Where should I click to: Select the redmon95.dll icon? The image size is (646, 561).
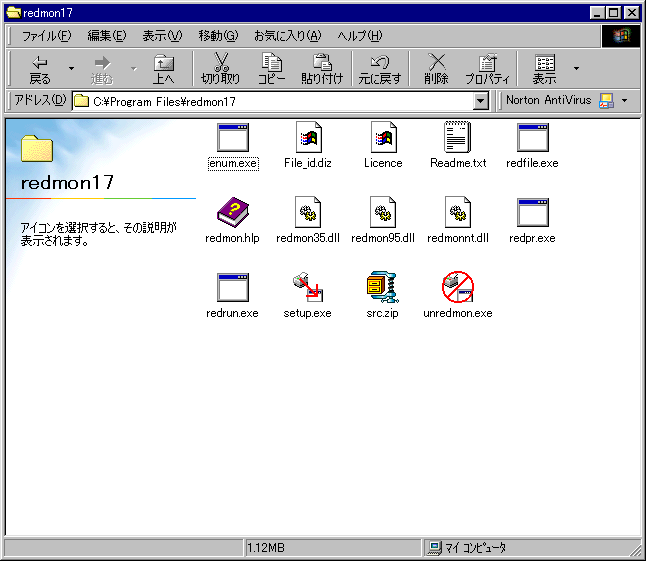(x=383, y=212)
